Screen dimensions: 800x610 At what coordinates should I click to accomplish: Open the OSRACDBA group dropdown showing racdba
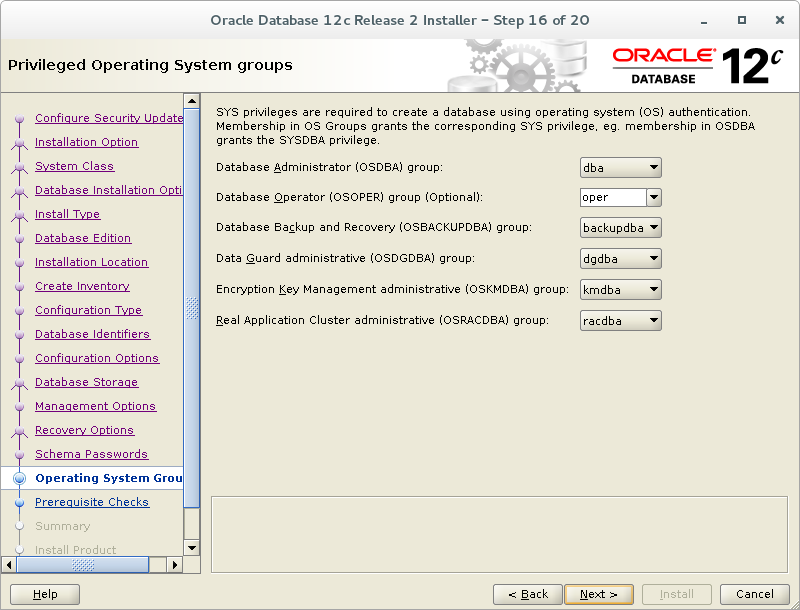(620, 321)
